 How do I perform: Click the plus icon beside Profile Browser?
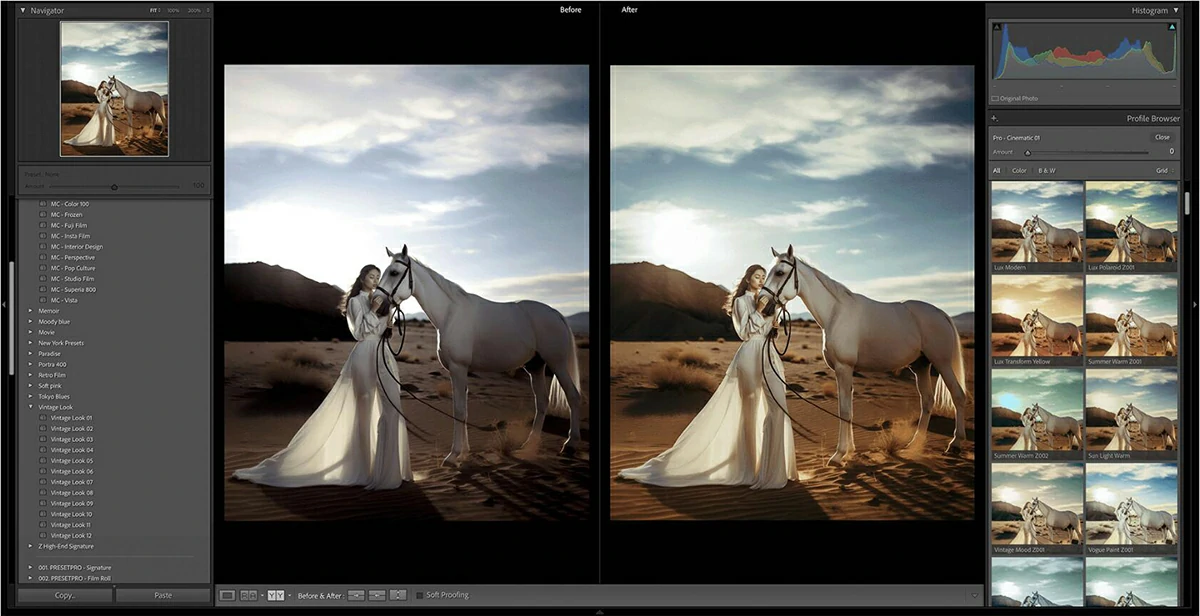994,118
